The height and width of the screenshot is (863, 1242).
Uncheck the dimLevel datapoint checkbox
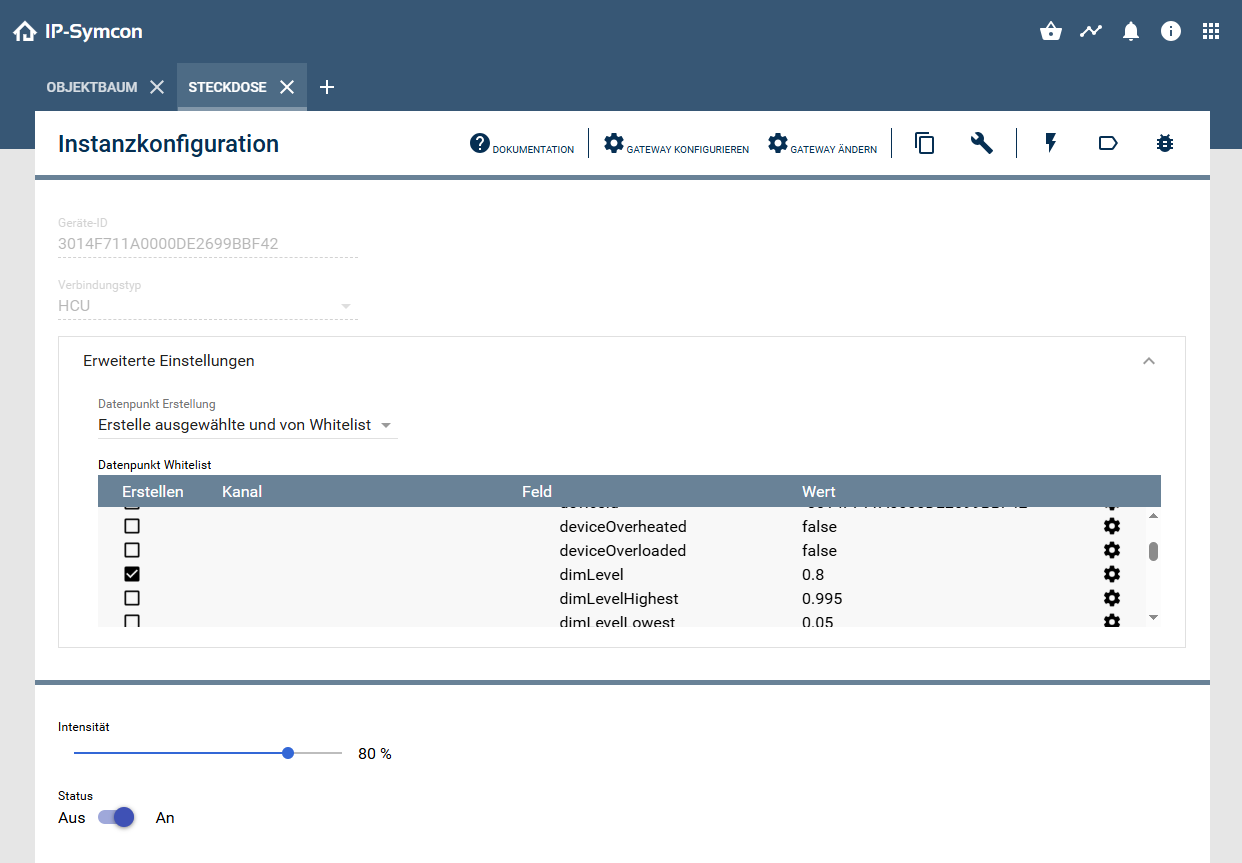click(x=130, y=574)
